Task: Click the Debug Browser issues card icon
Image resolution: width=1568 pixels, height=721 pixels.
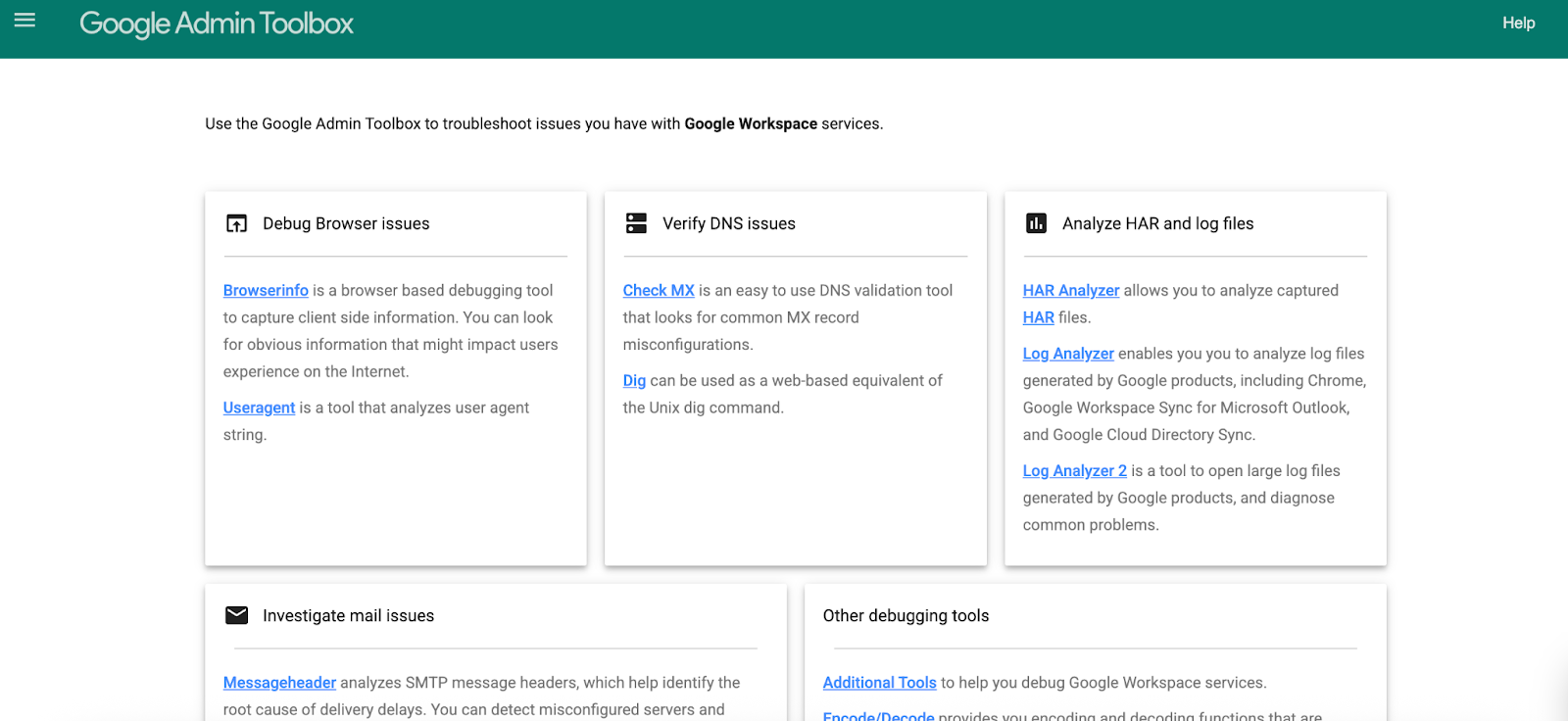Action: pos(236,223)
